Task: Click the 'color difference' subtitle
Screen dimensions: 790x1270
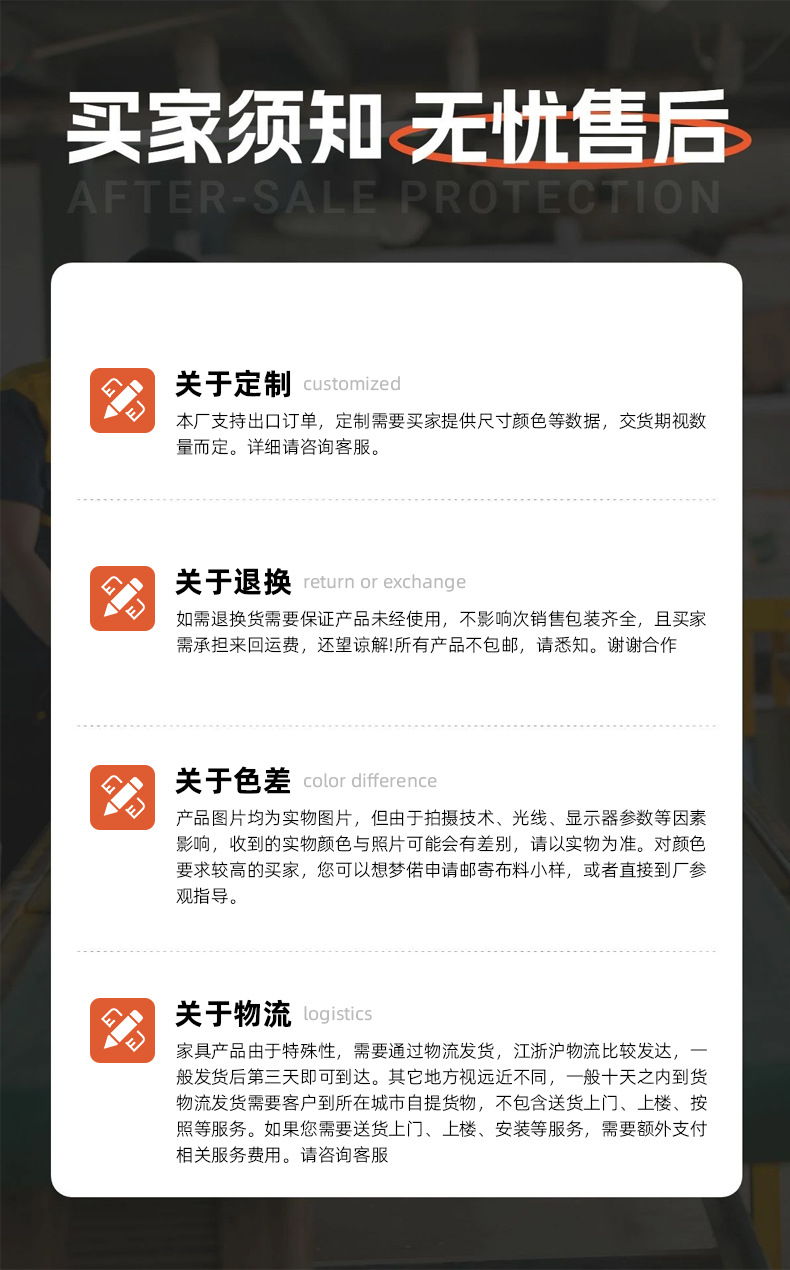Action: tap(370, 781)
